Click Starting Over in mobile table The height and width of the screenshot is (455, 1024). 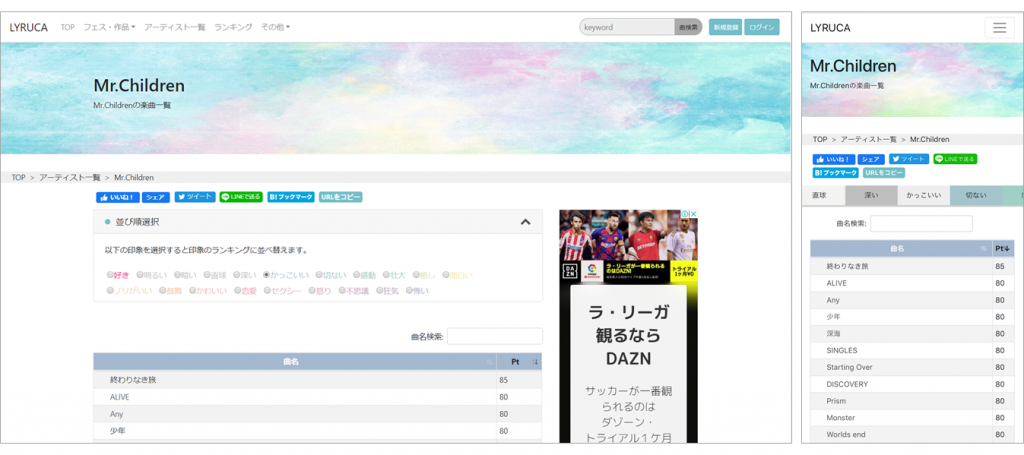coord(849,368)
